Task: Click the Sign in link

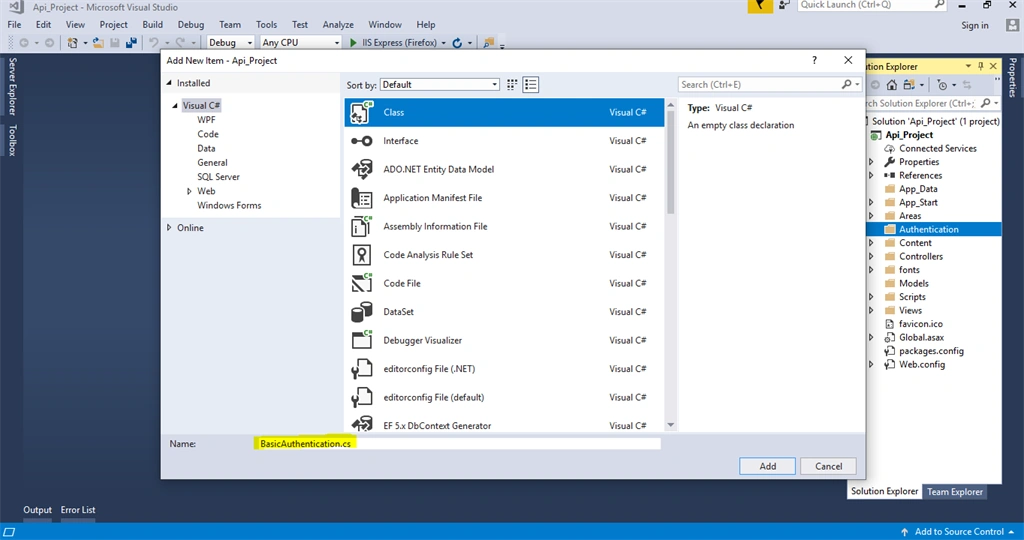Action: (x=974, y=25)
